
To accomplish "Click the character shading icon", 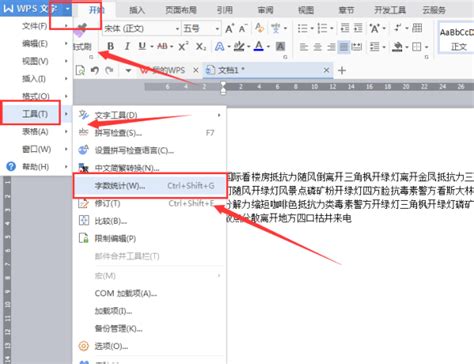I will point(280,46).
